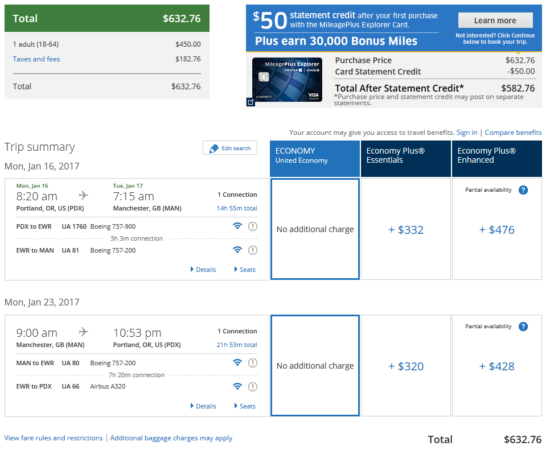Click Edit search button
This screenshot has width=550, height=450.
[x=230, y=148]
